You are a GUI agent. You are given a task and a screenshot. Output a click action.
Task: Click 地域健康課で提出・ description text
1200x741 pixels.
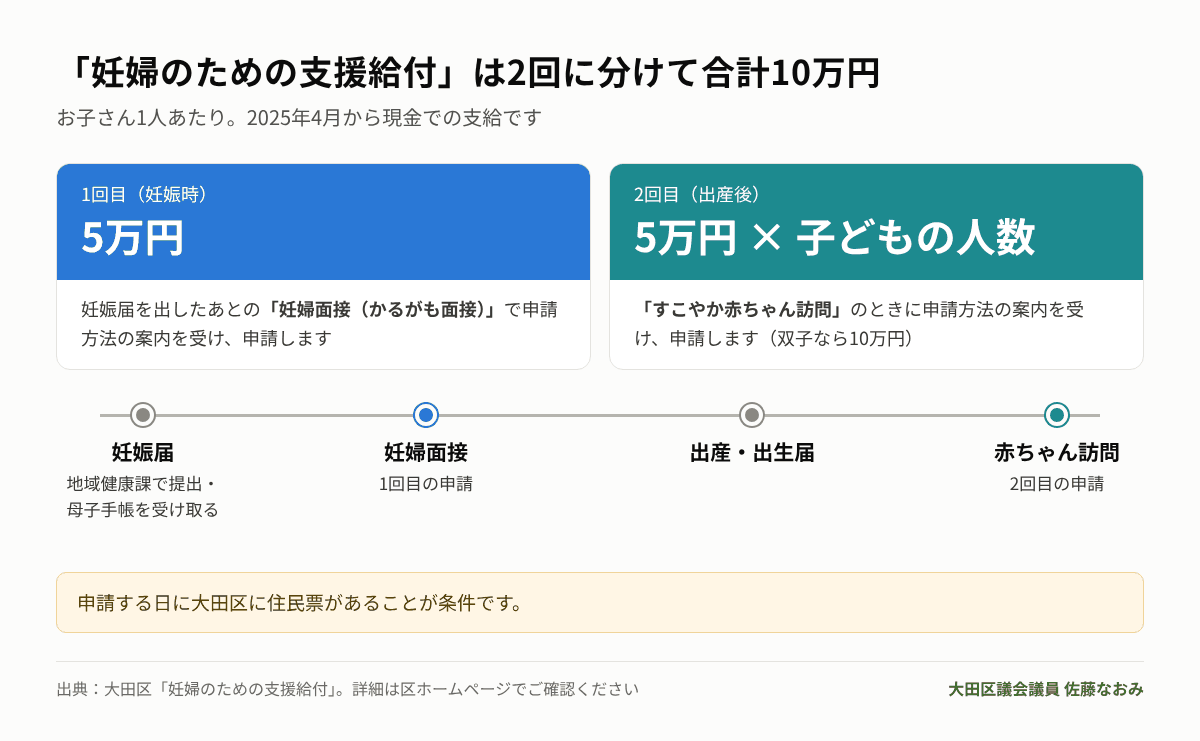click(143, 484)
